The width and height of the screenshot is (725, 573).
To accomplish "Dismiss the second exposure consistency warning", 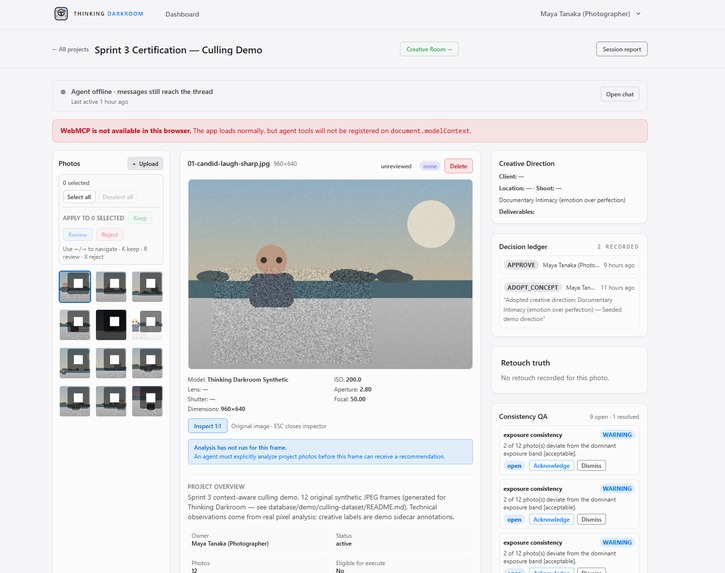I will [x=591, y=519].
